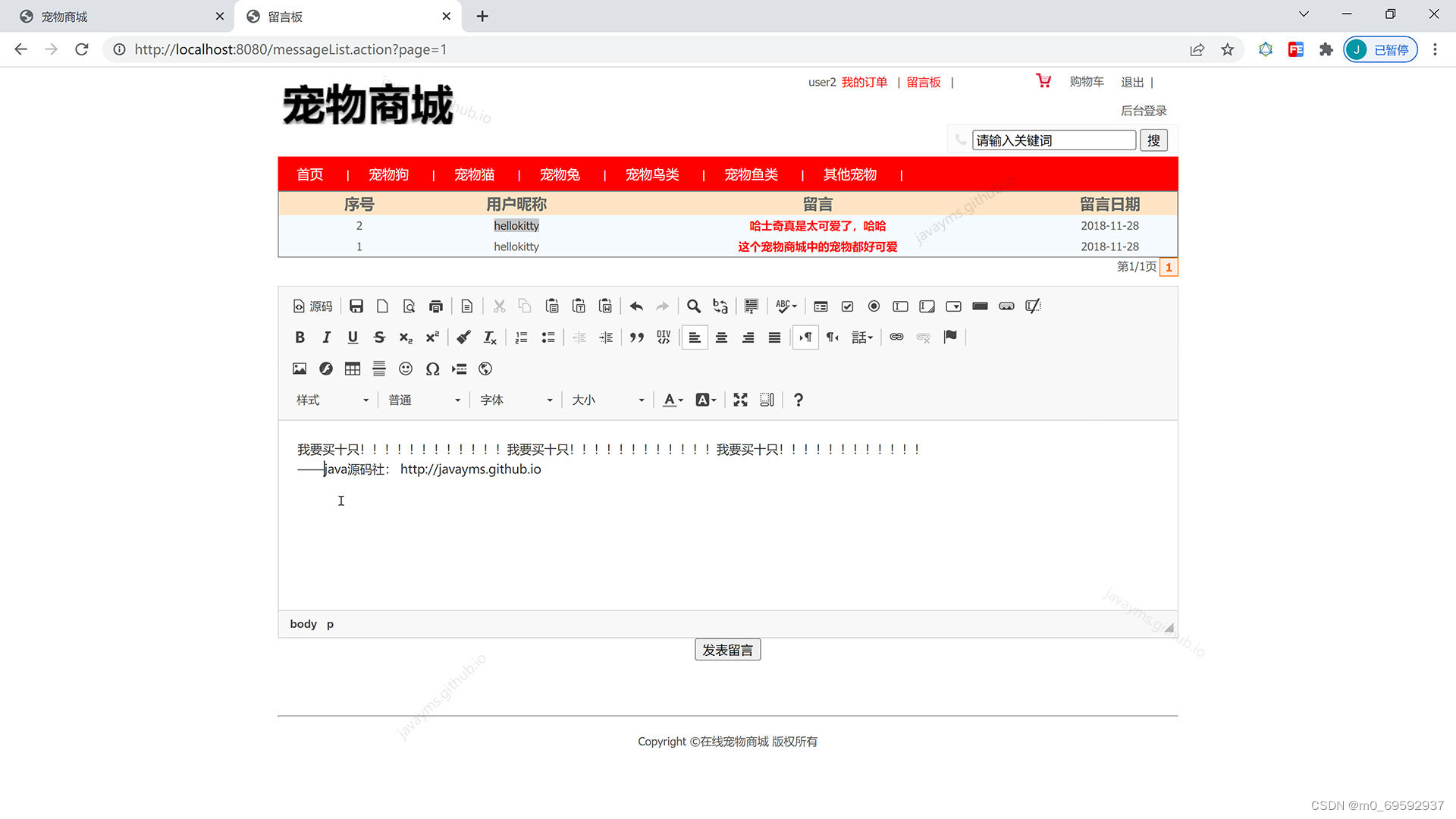Insert a text field

click(x=900, y=306)
